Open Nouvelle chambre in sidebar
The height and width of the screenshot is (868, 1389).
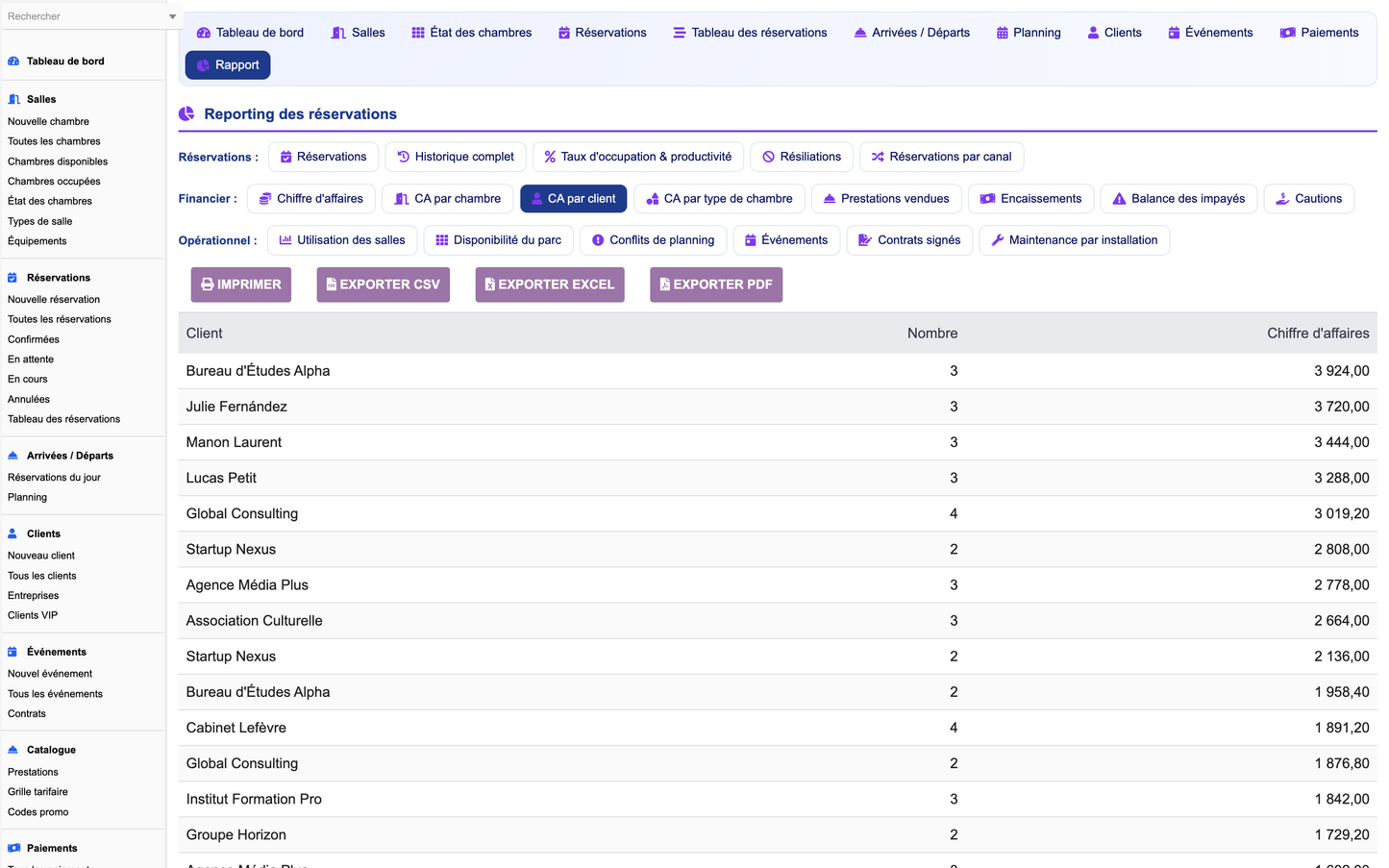click(48, 122)
